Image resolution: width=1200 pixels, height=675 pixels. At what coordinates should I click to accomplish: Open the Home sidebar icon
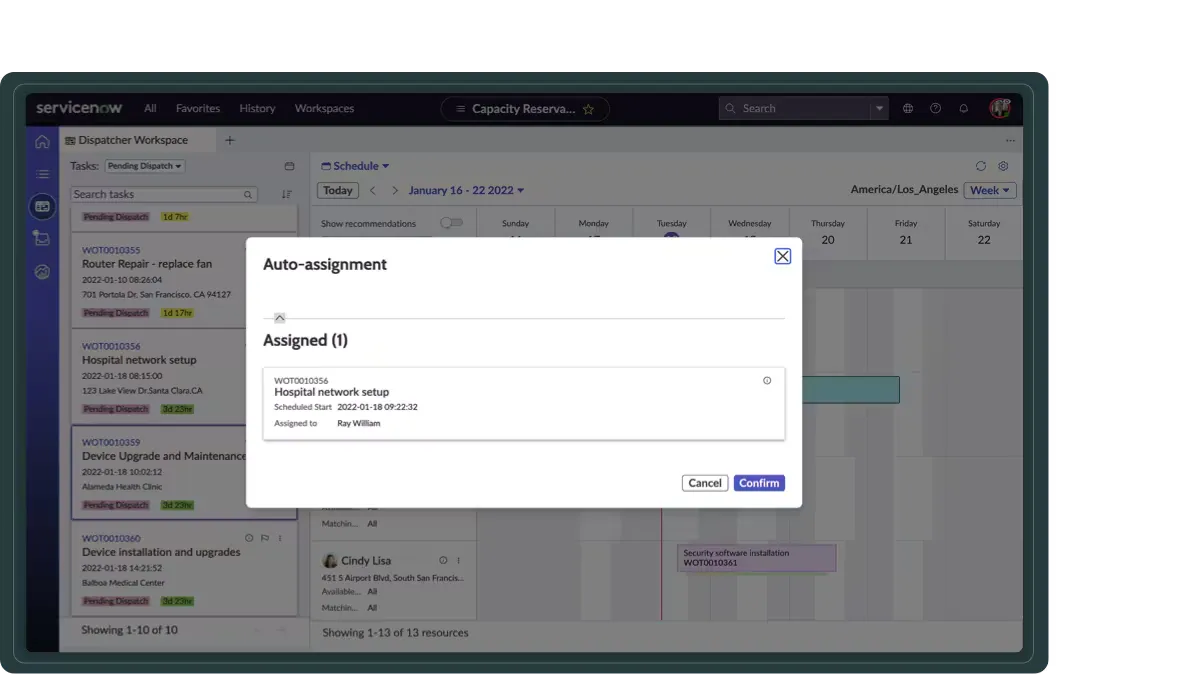coord(42,141)
